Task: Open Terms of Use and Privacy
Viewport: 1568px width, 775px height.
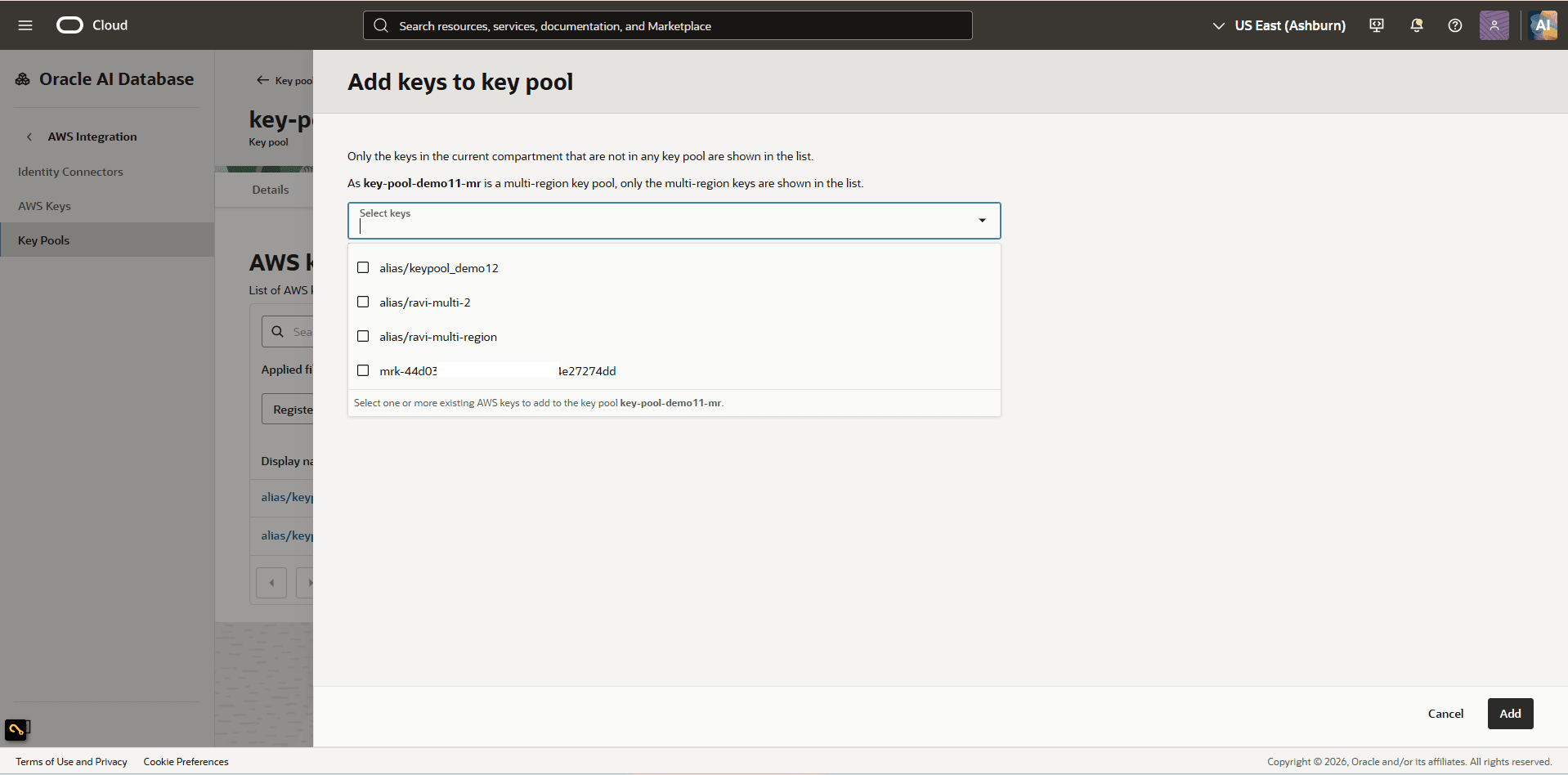Action: tap(71, 762)
